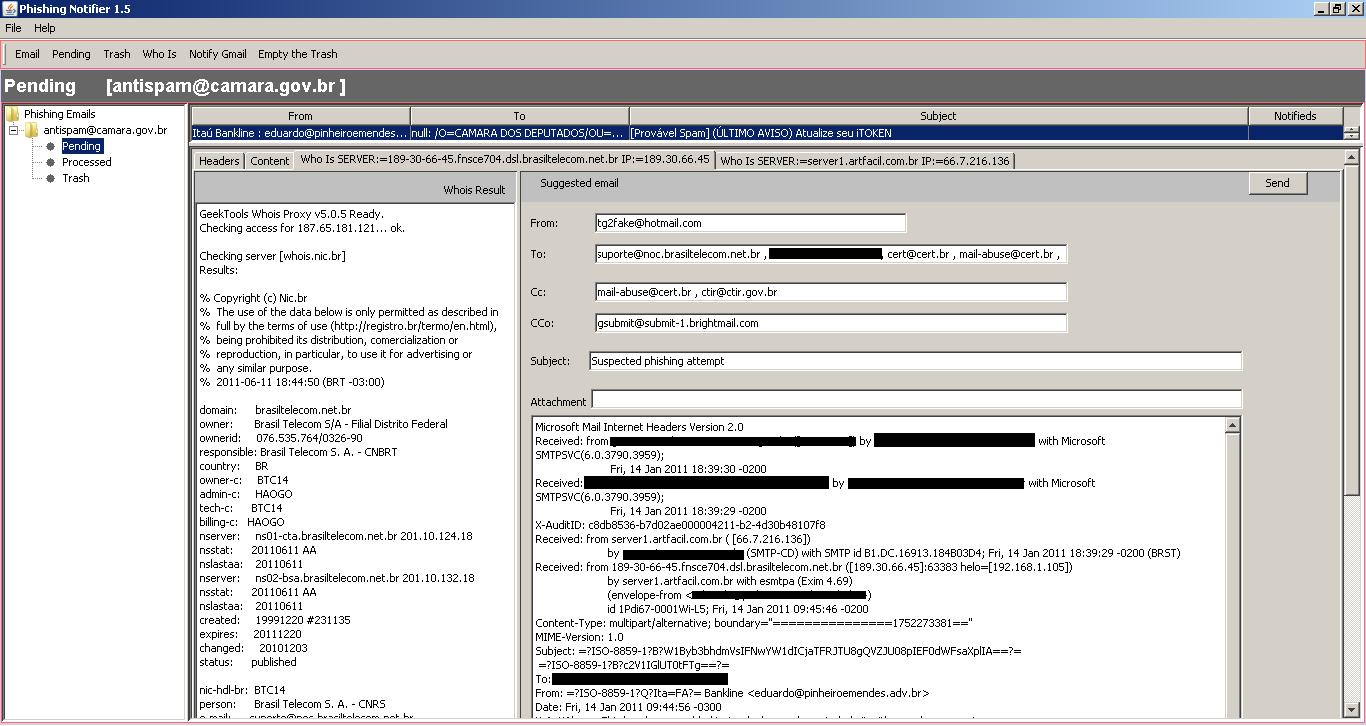This screenshot has height=726, width=1366.
Task: Collapse the antispam@camara.gov.br tree node
Action: point(14,130)
